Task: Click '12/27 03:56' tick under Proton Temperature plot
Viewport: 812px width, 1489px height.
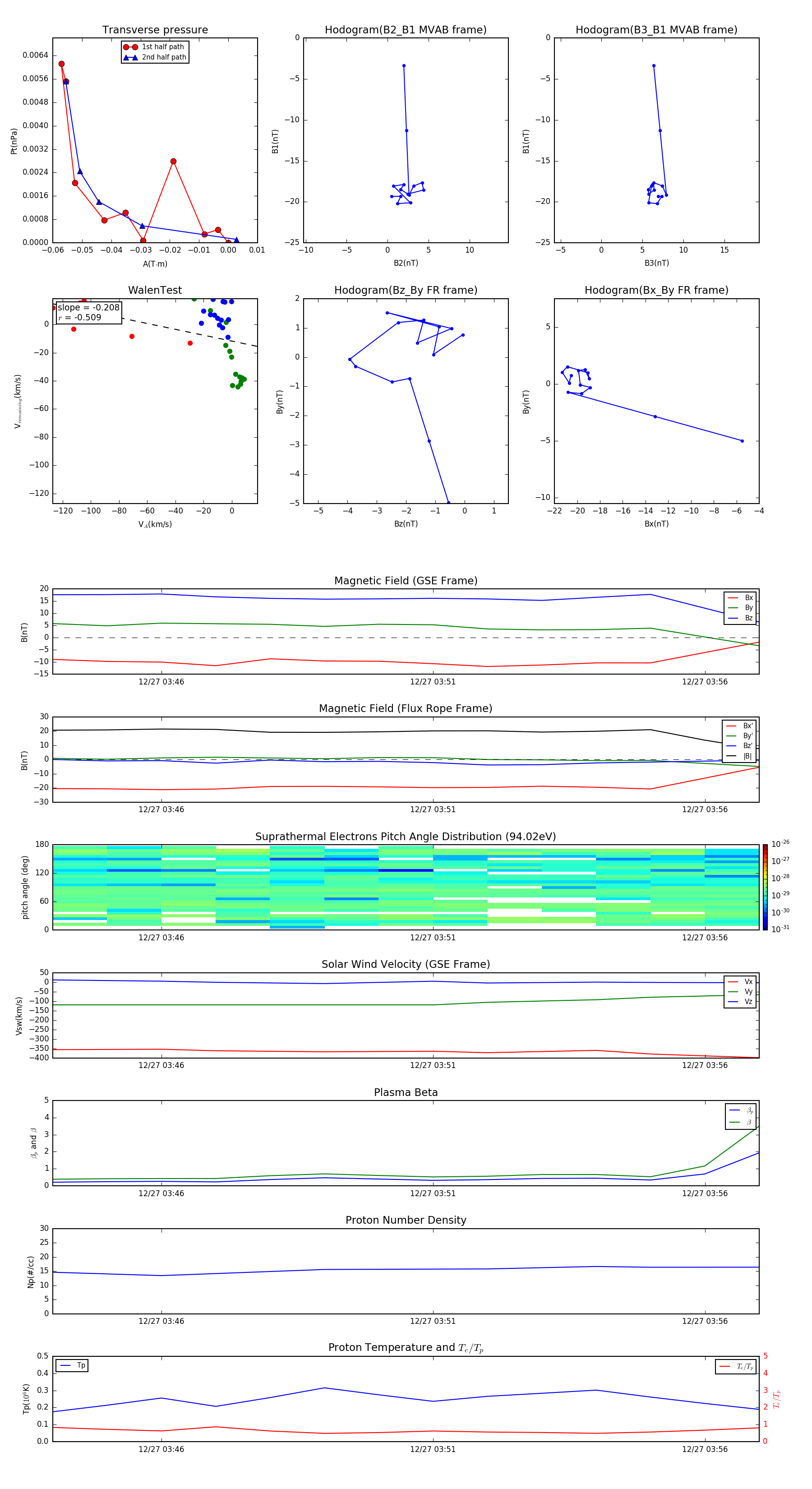Action: tap(705, 1449)
